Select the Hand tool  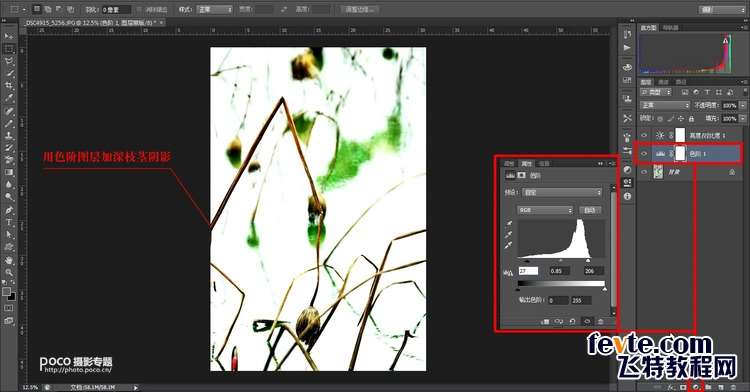(x=9, y=261)
